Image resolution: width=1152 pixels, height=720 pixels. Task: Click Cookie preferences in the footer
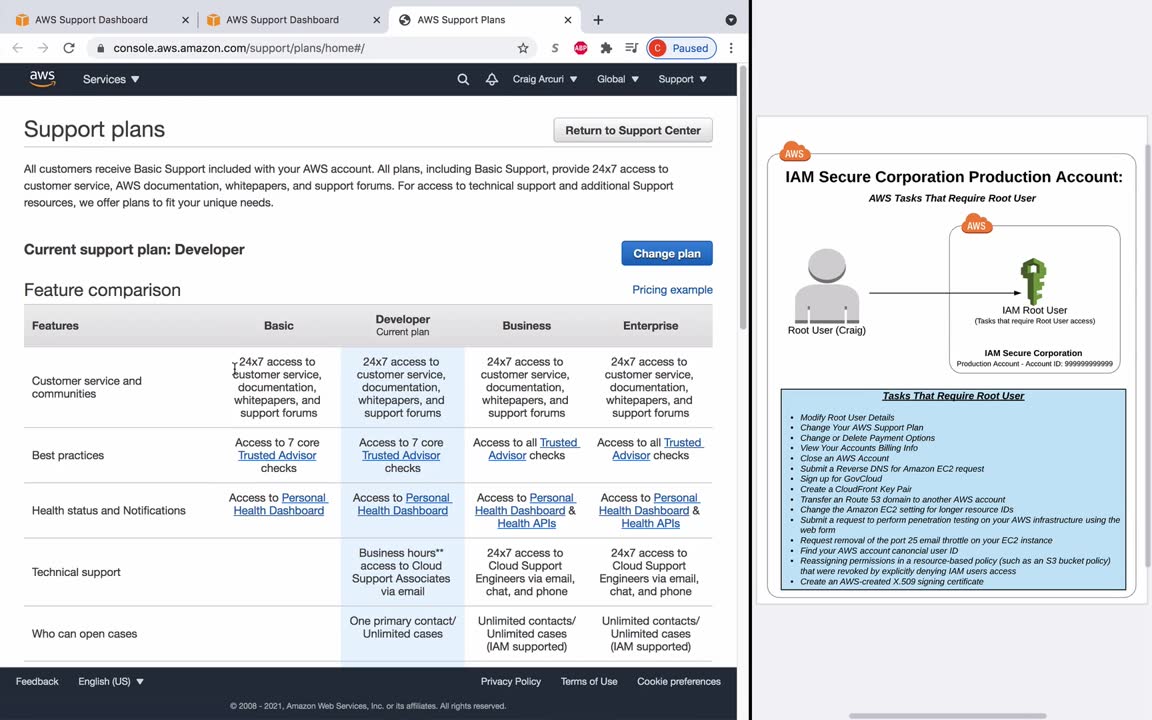(x=679, y=682)
